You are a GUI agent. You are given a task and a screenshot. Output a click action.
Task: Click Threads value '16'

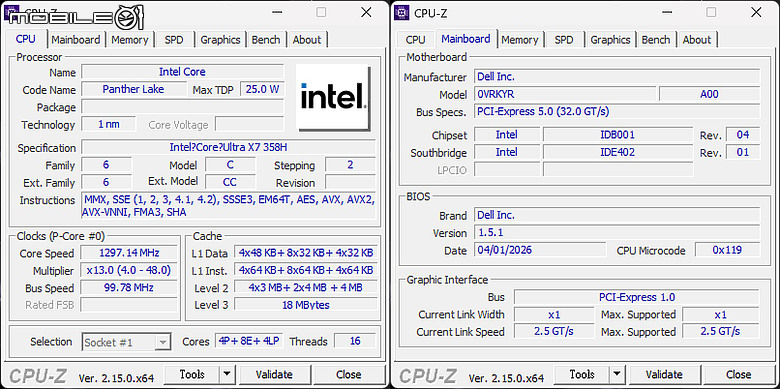click(x=355, y=341)
